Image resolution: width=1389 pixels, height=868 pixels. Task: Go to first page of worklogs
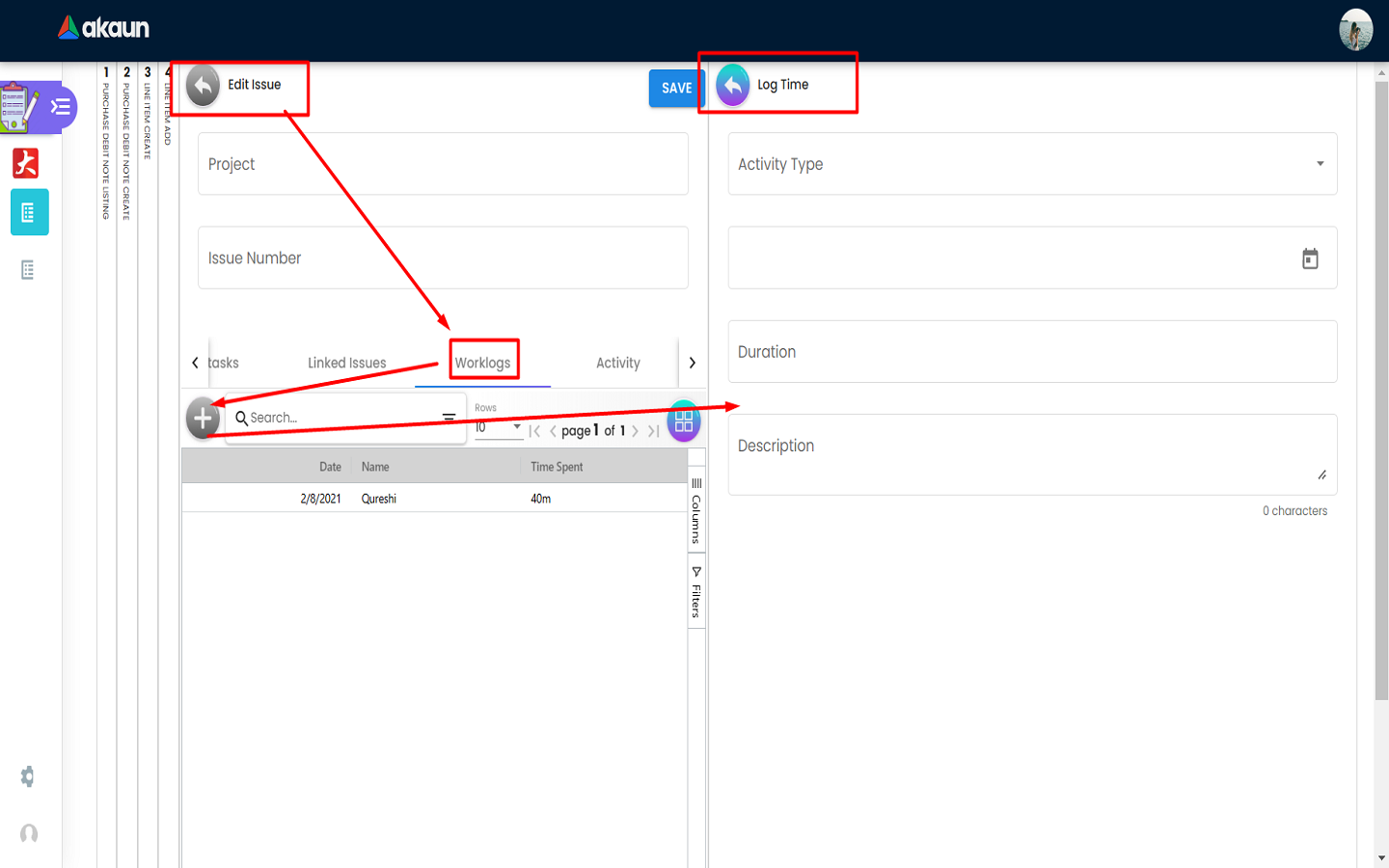[534, 431]
